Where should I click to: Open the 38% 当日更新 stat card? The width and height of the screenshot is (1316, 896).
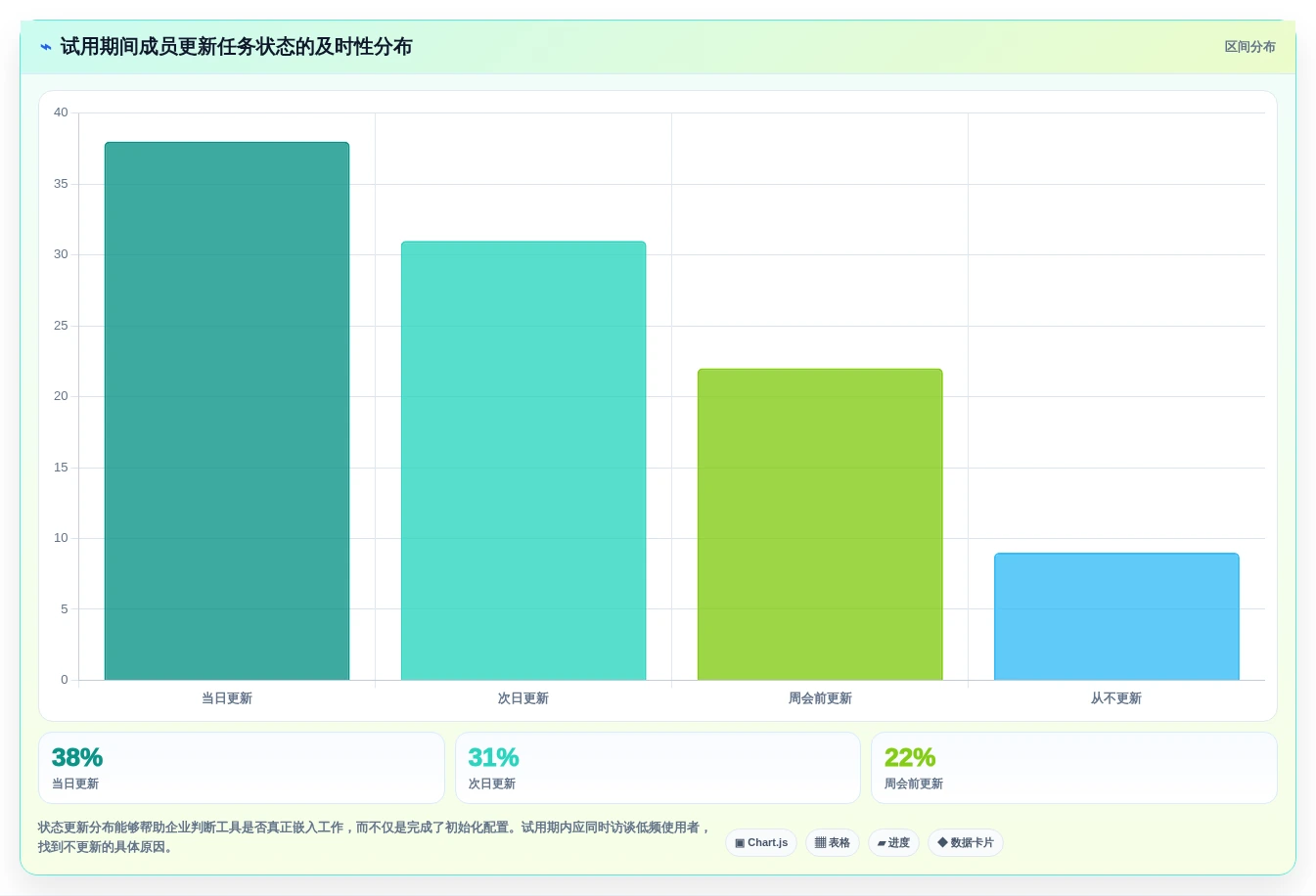[x=241, y=768]
